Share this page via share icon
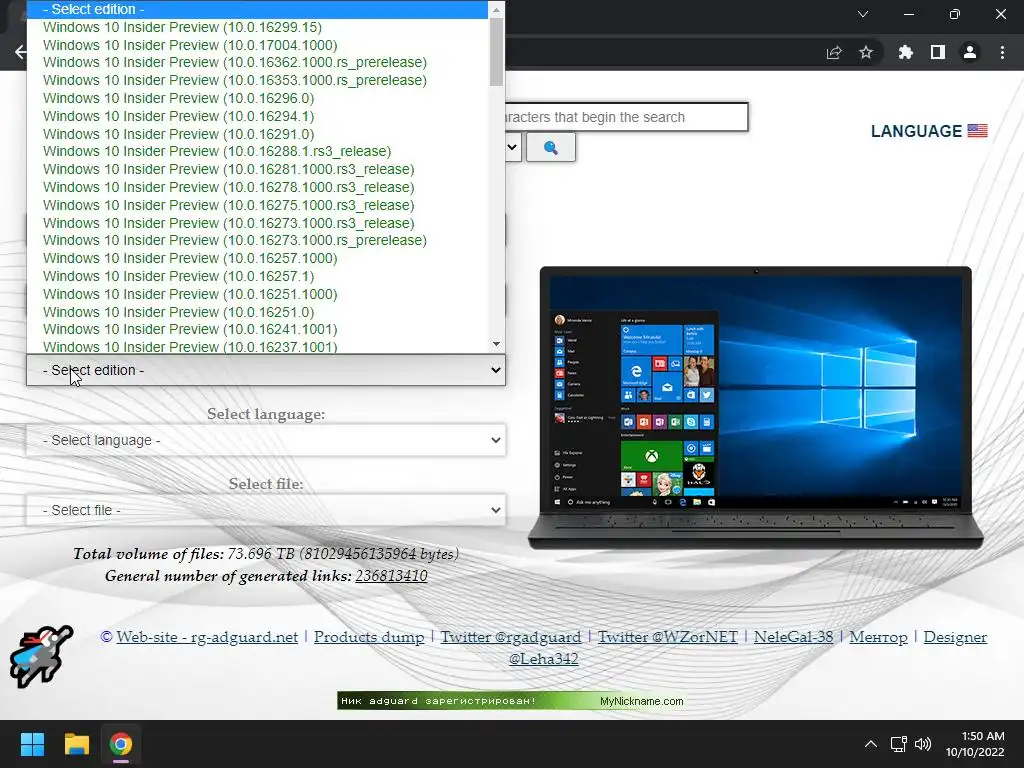Screen dimensions: 1024x768 (834, 53)
